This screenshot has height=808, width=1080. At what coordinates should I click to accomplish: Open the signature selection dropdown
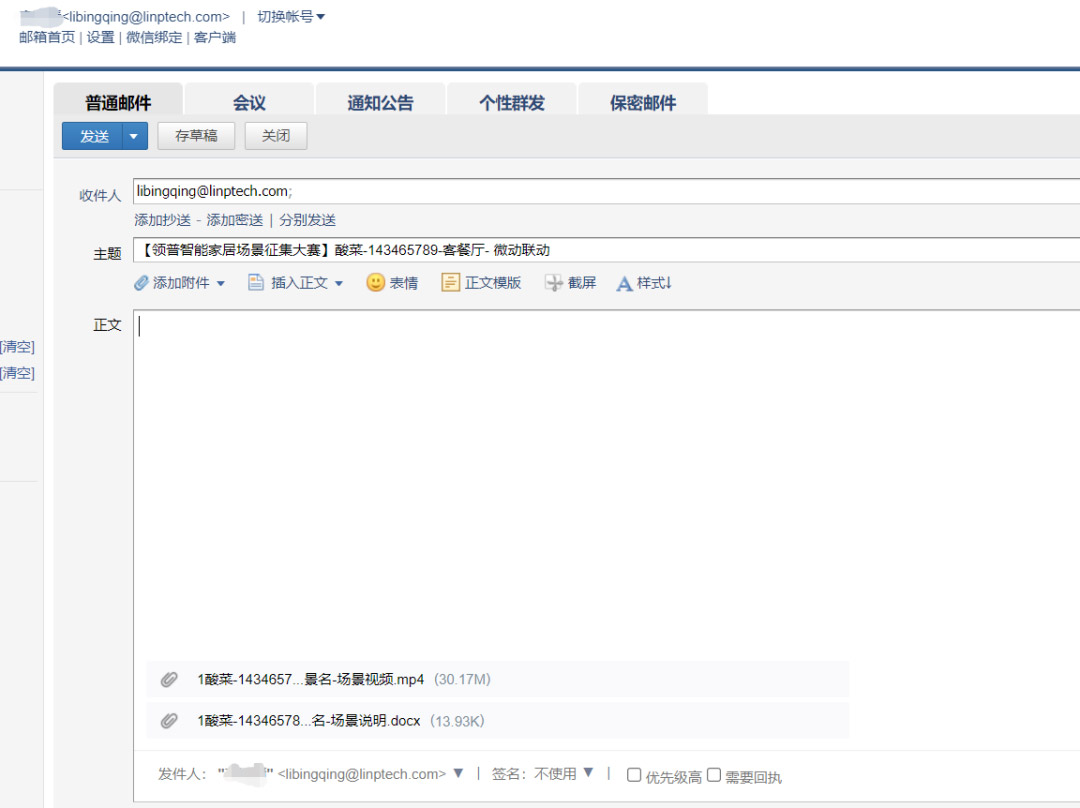point(588,773)
